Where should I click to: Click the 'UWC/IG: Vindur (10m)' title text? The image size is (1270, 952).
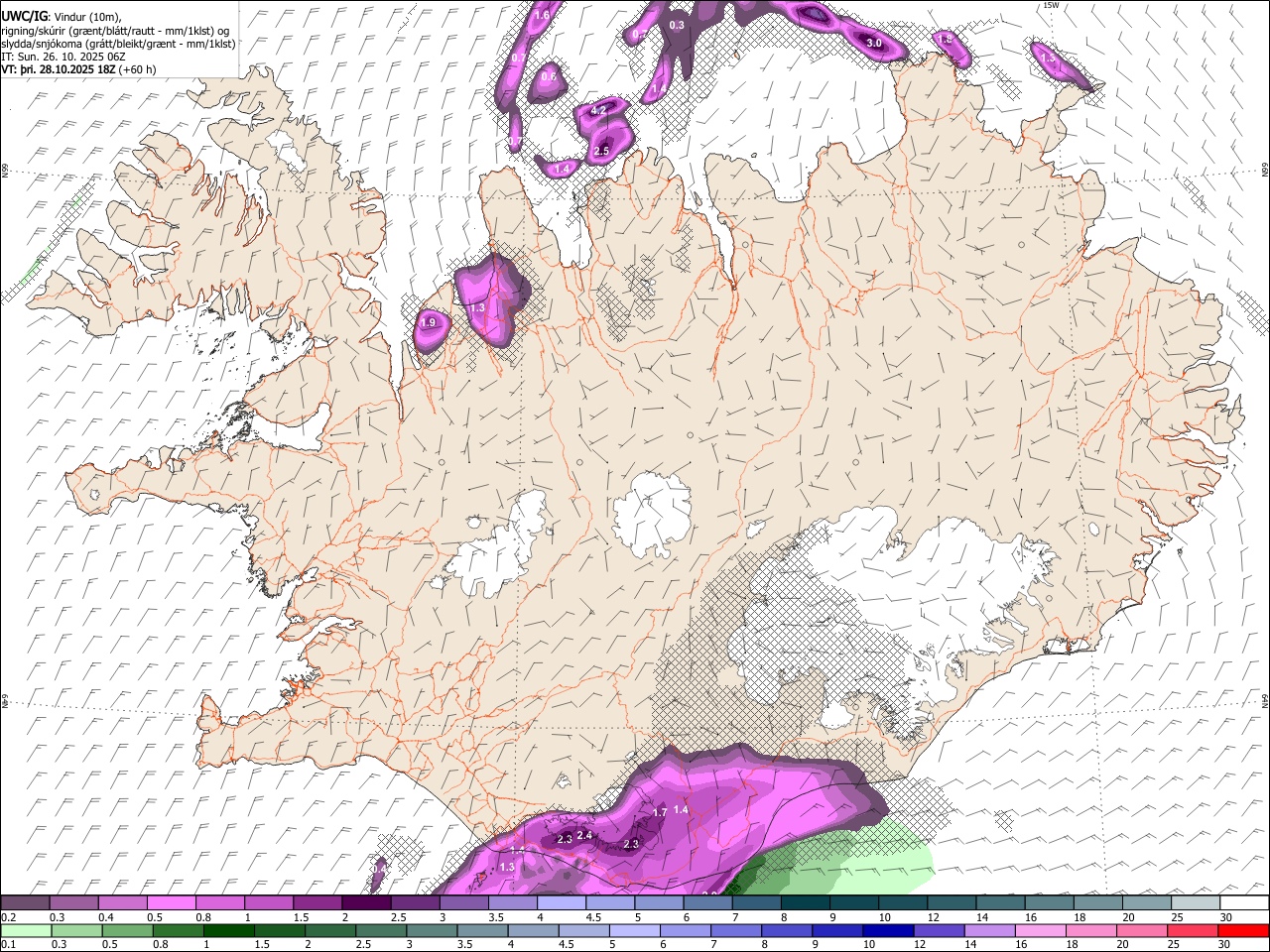[x=61, y=15]
